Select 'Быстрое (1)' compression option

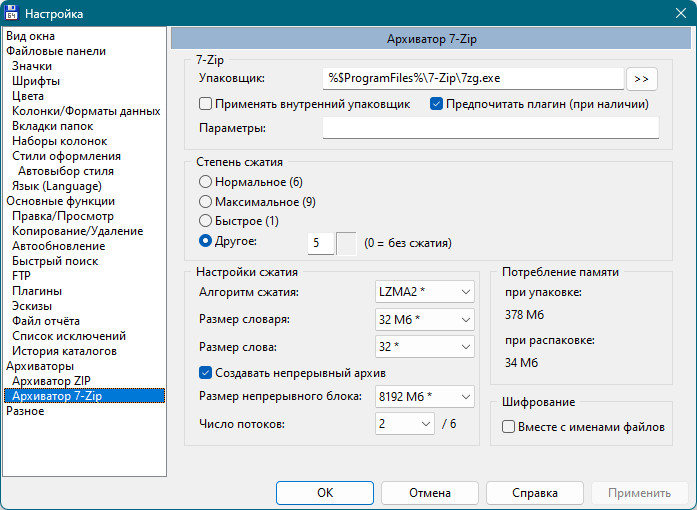(x=206, y=220)
